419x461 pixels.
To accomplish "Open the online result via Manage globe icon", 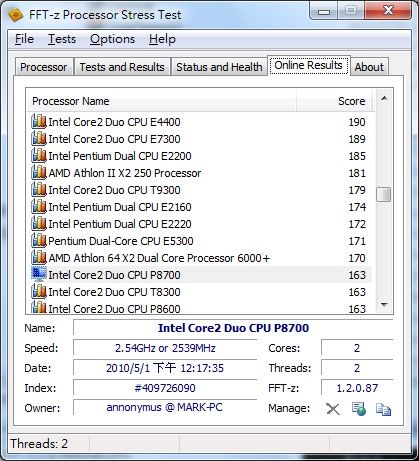I will pos(359,409).
